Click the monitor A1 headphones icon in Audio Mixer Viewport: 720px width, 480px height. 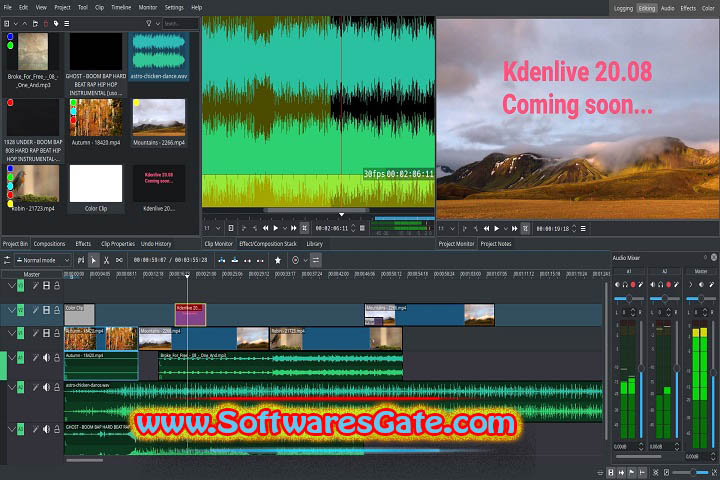click(x=625, y=285)
